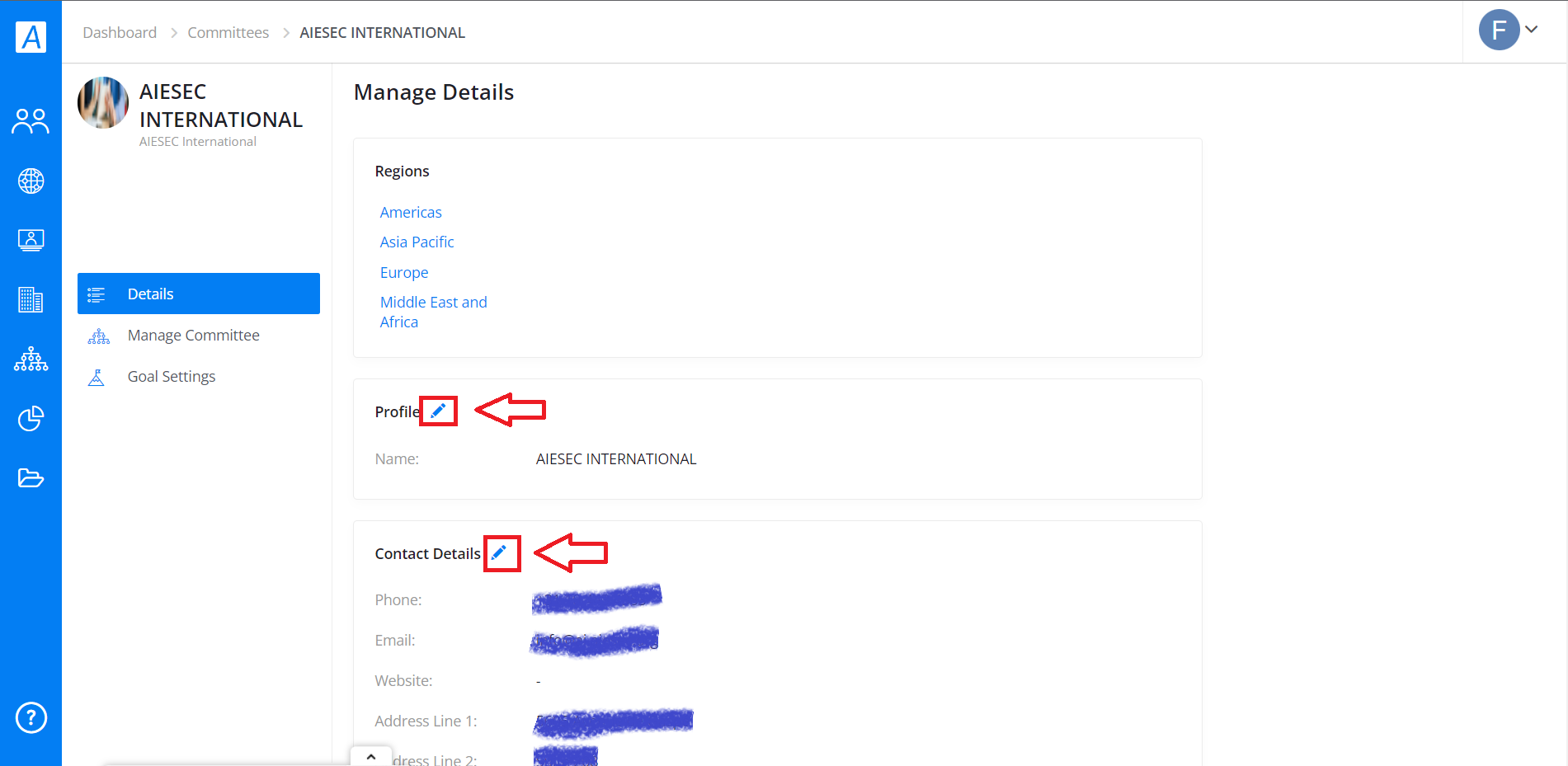
Task: Open the building organizations icon in sidebar
Action: tap(31, 299)
